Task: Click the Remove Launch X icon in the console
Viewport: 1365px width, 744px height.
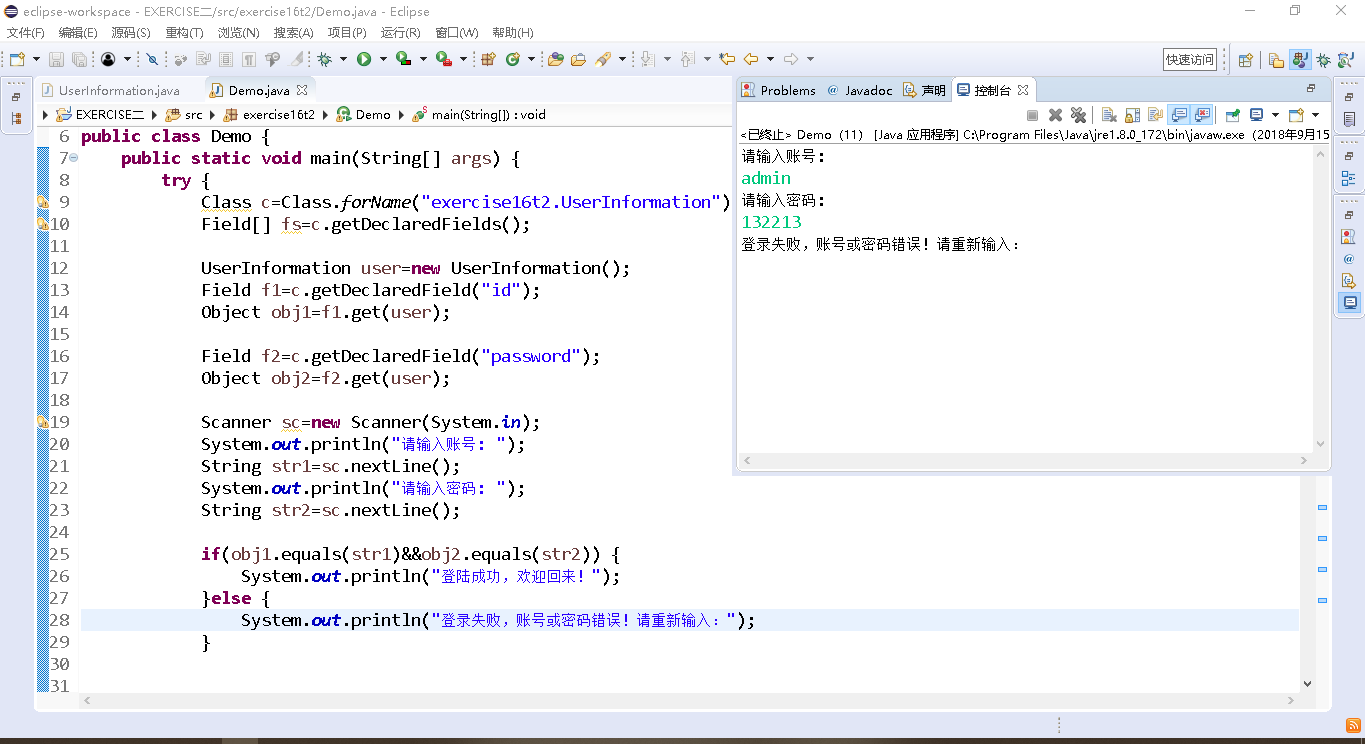Action: pos(1055,115)
